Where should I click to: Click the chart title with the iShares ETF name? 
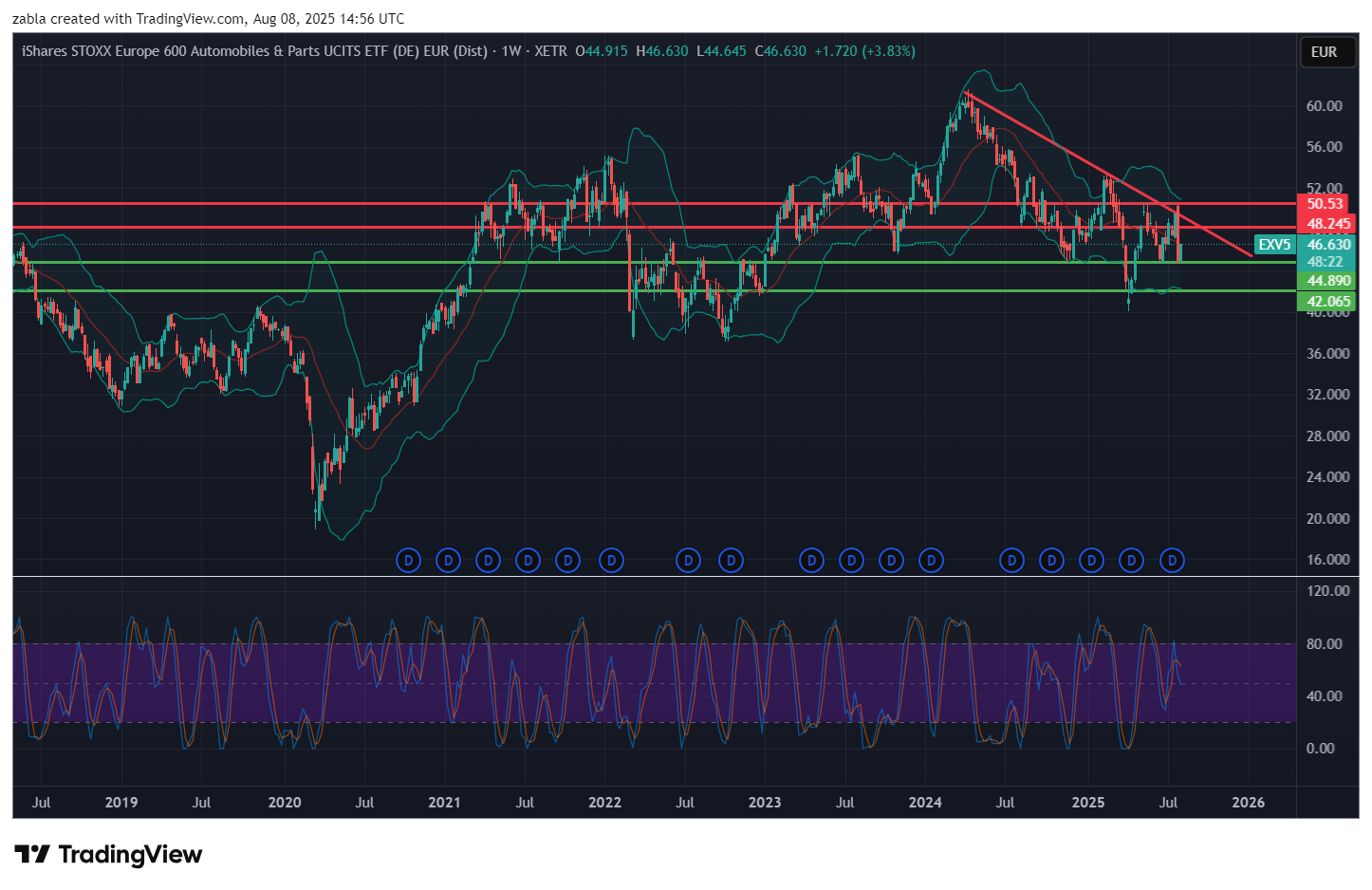[x=254, y=51]
